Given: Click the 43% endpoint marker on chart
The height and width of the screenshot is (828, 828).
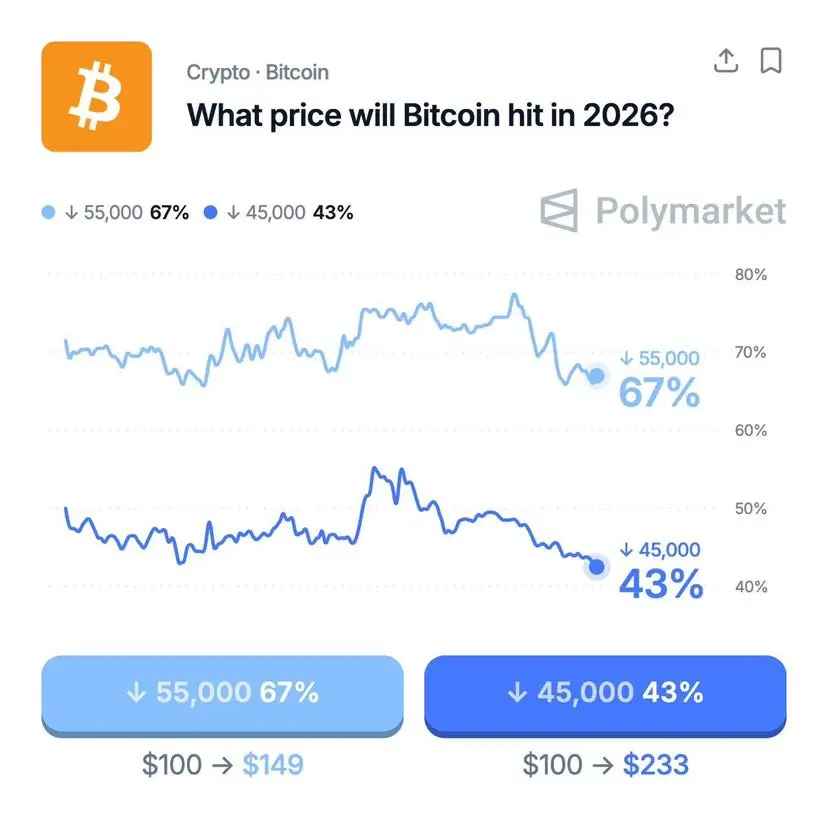Looking at the screenshot, I should tap(598, 567).
